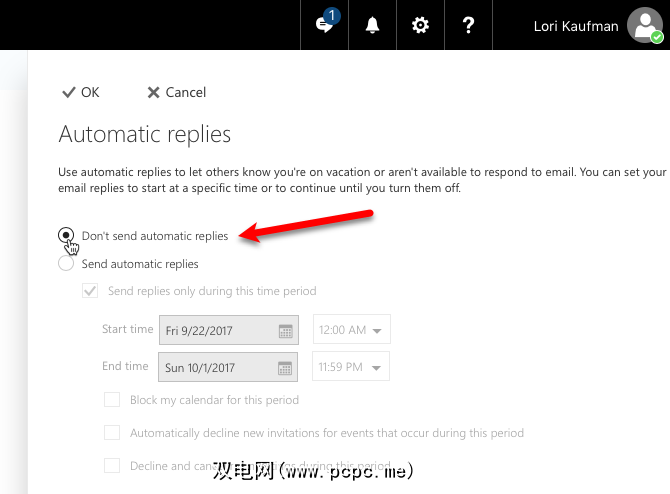The image size is (670, 494).
Task: Open the Skype chat notifications icon
Action: pyautogui.click(x=325, y=25)
